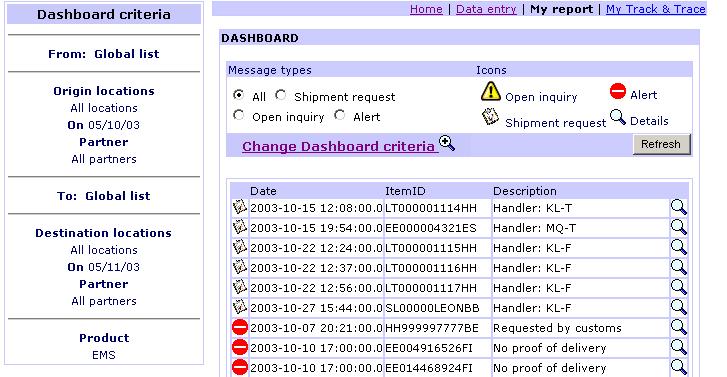Select item ID EE000004321ES
727x377 pixels.
pos(431,228)
